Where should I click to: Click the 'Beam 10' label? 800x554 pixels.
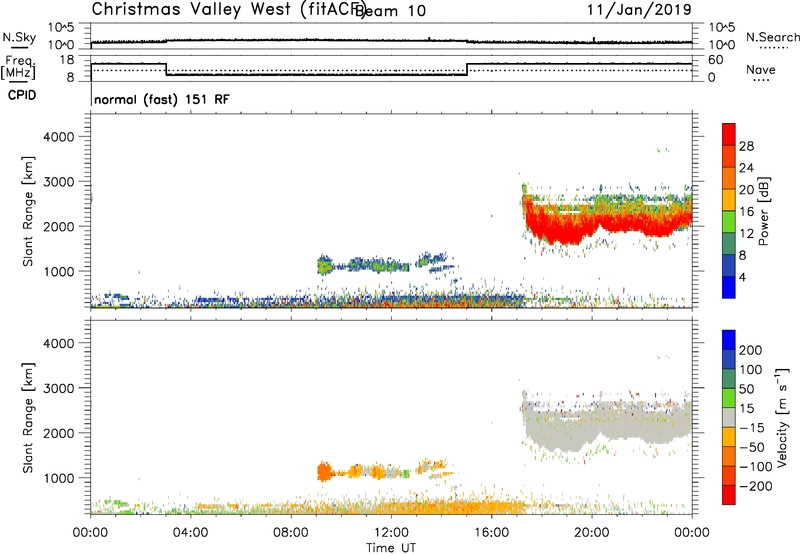[390, 11]
